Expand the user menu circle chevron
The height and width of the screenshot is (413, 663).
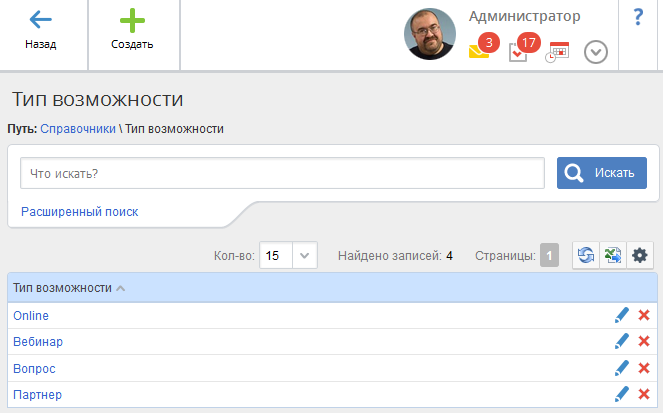click(596, 52)
